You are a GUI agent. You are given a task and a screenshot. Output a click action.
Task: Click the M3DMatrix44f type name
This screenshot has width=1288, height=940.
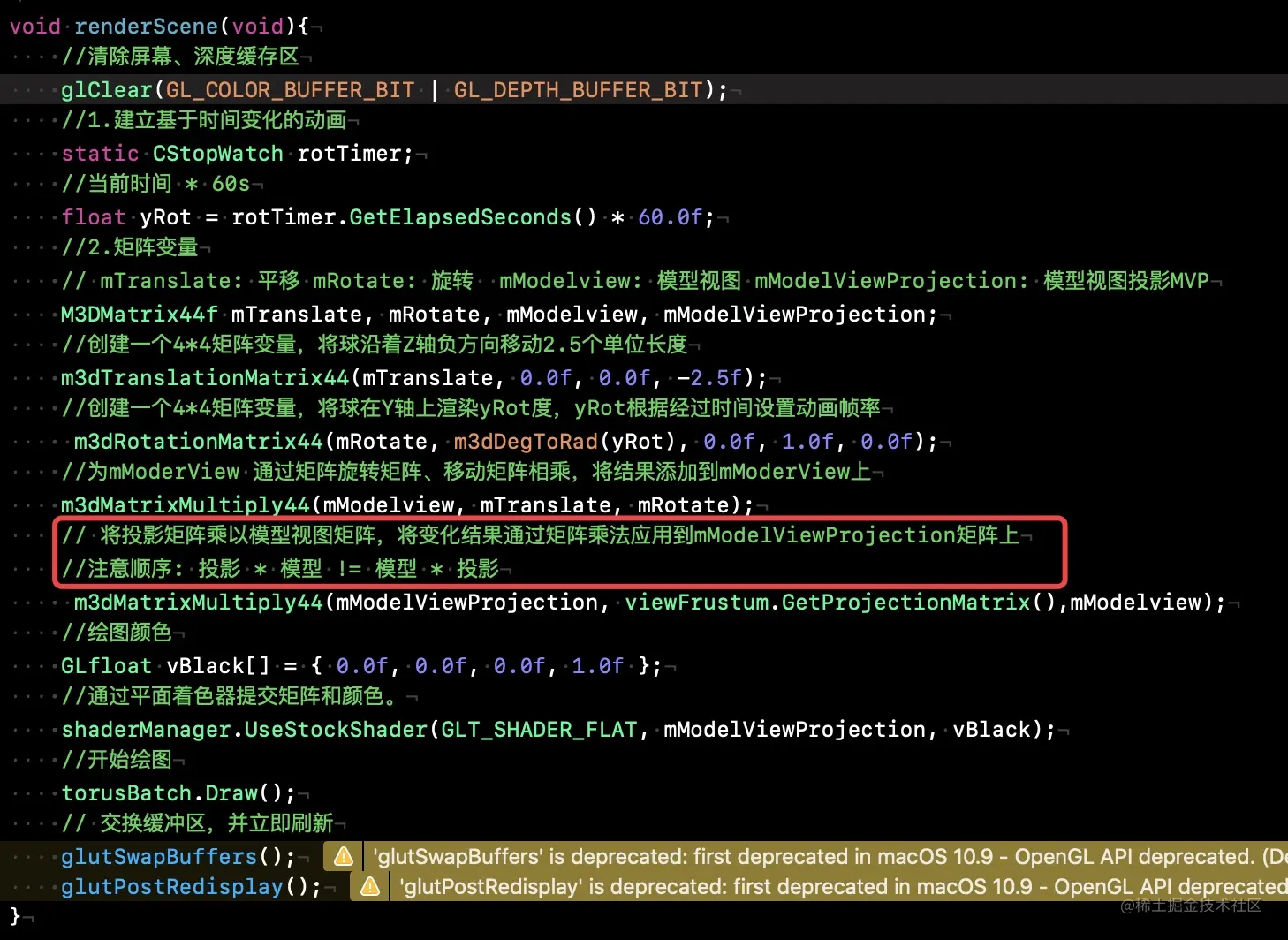coord(140,314)
